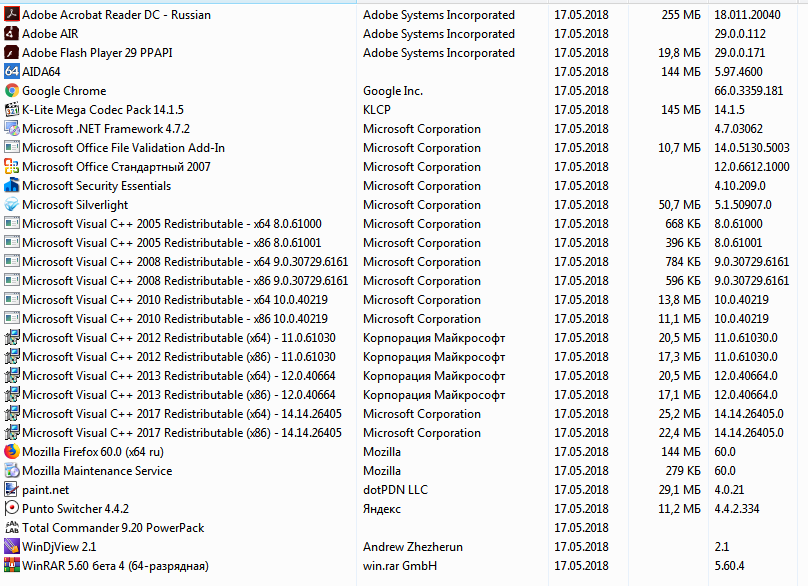Click publisher Andrew Zhezherun
This screenshot has width=808, height=586.
pos(413,546)
